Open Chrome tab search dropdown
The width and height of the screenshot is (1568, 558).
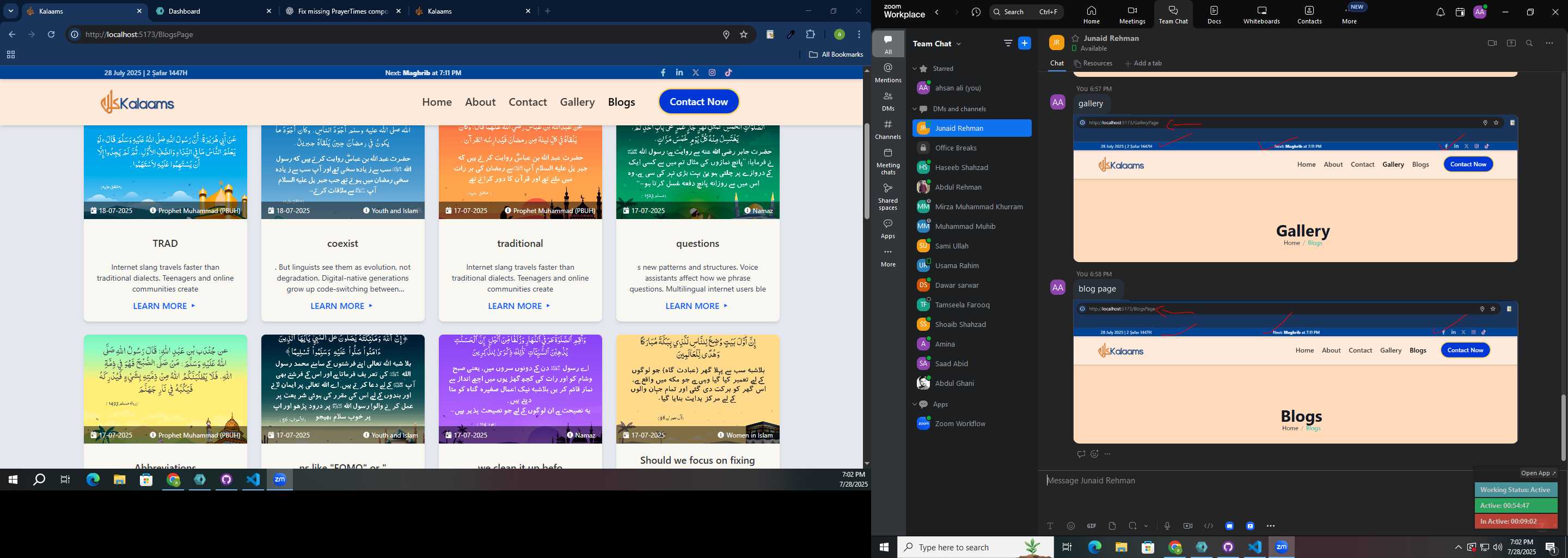pyautogui.click(x=10, y=11)
